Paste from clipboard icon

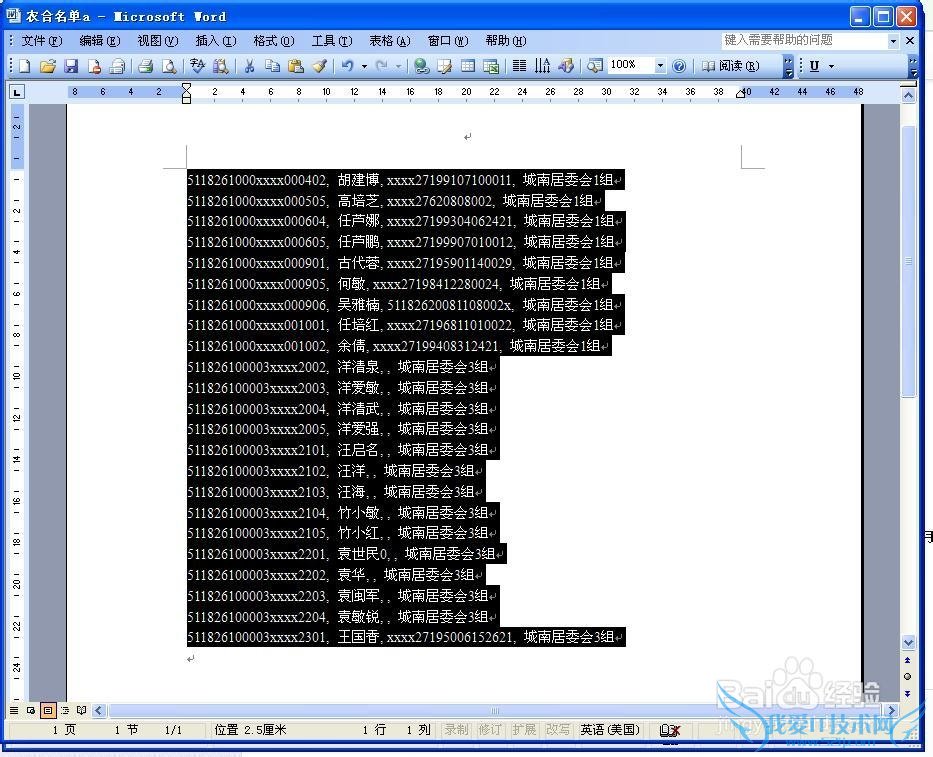(296, 66)
